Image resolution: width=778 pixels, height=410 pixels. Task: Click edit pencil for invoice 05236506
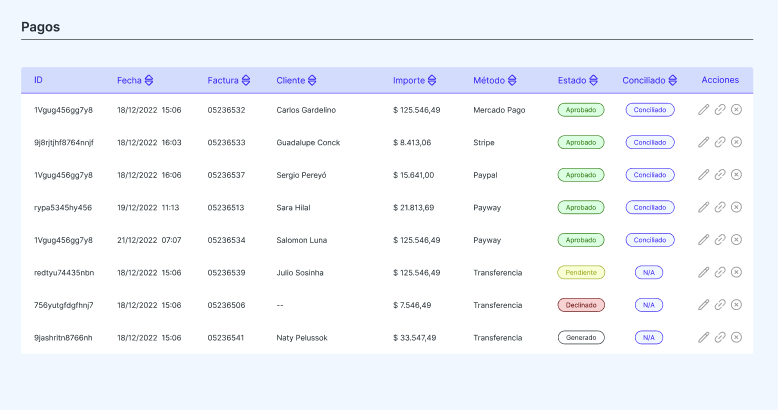pos(703,305)
